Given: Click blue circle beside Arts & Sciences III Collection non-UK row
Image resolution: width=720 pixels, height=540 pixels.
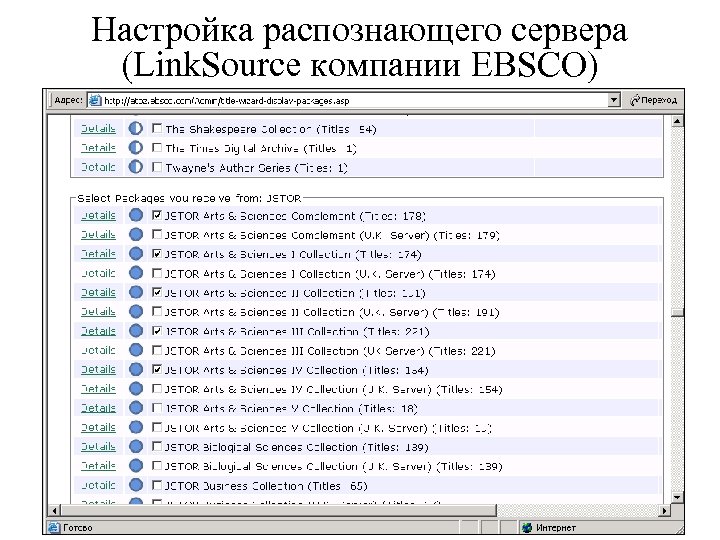Looking at the screenshot, I should pos(135,331).
